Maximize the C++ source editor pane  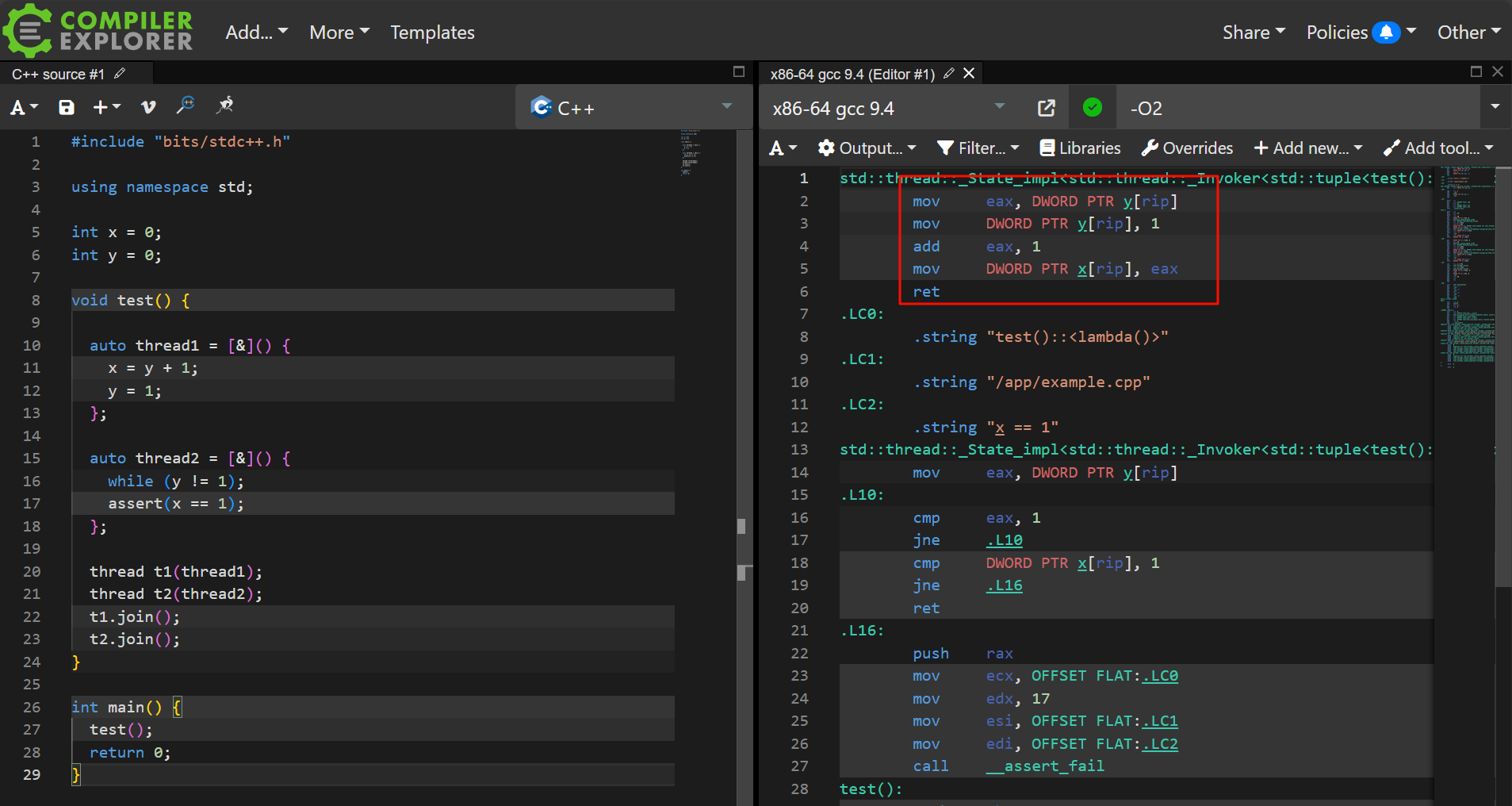(739, 71)
